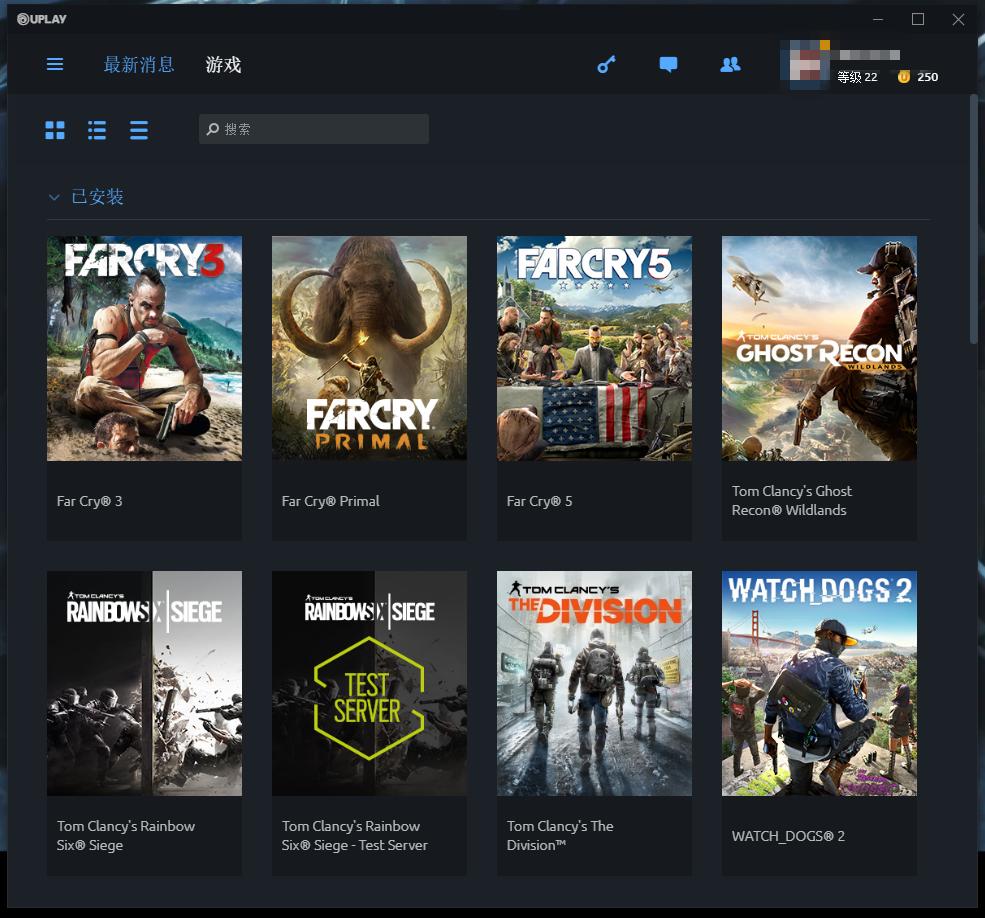This screenshot has width=985, height=918.
Task: Switch to grid view layout
Action: (x=55, y=130)
